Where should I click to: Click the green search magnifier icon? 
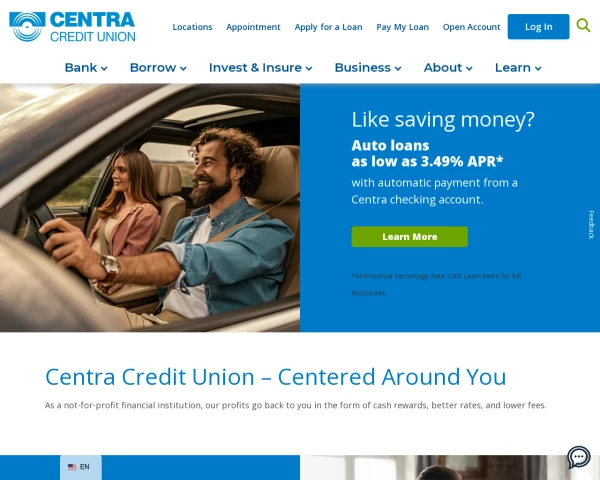point(583,26)
